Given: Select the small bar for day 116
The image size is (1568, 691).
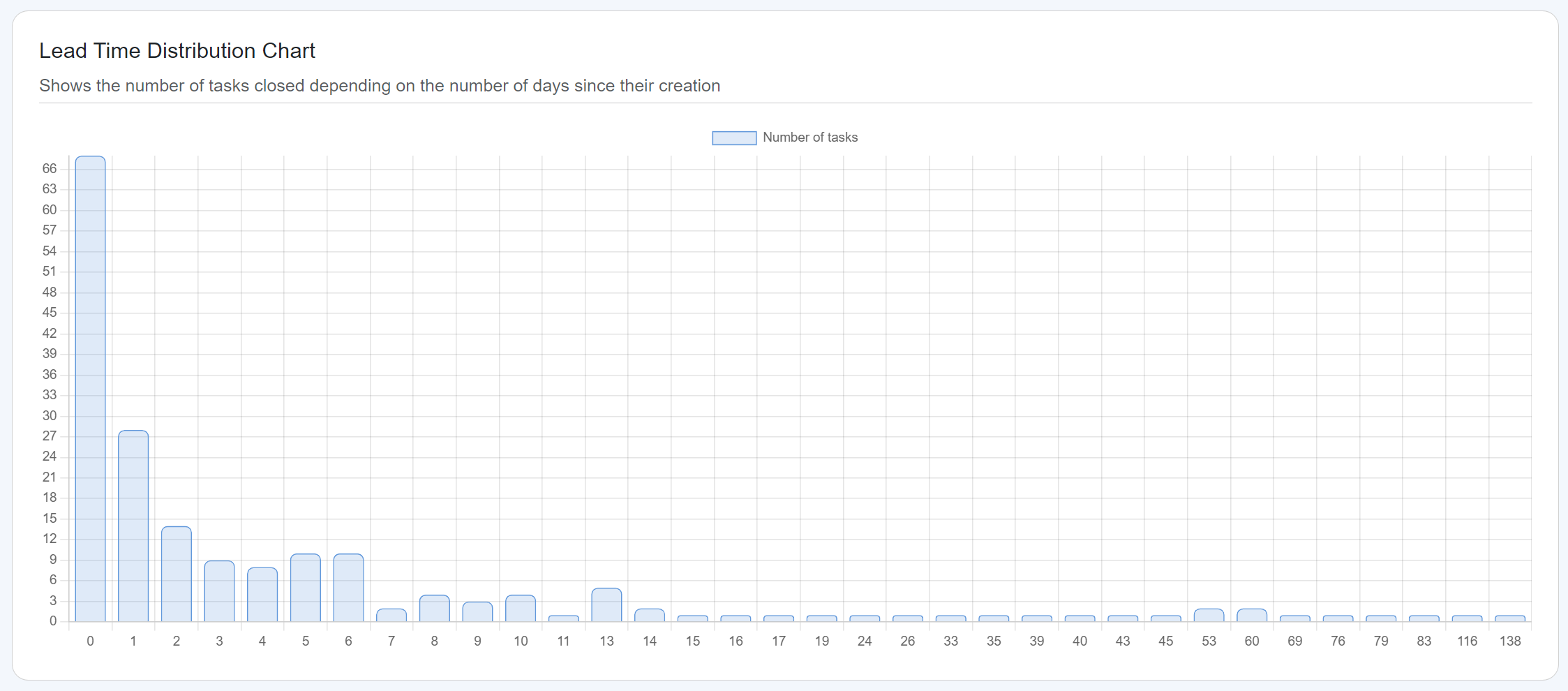Looking at the screenshot, I should tap(1467, 618).
